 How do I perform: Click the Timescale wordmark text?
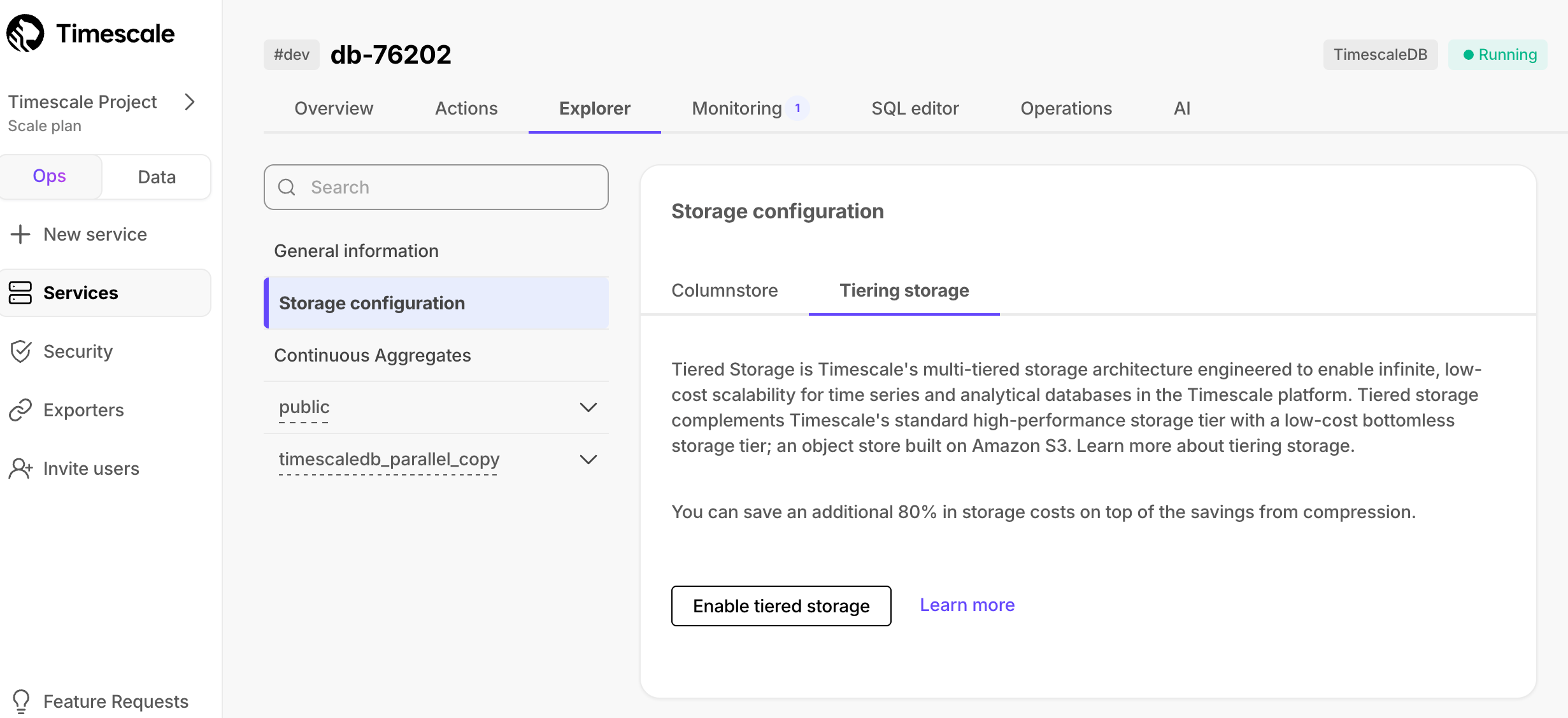point(115,34)
